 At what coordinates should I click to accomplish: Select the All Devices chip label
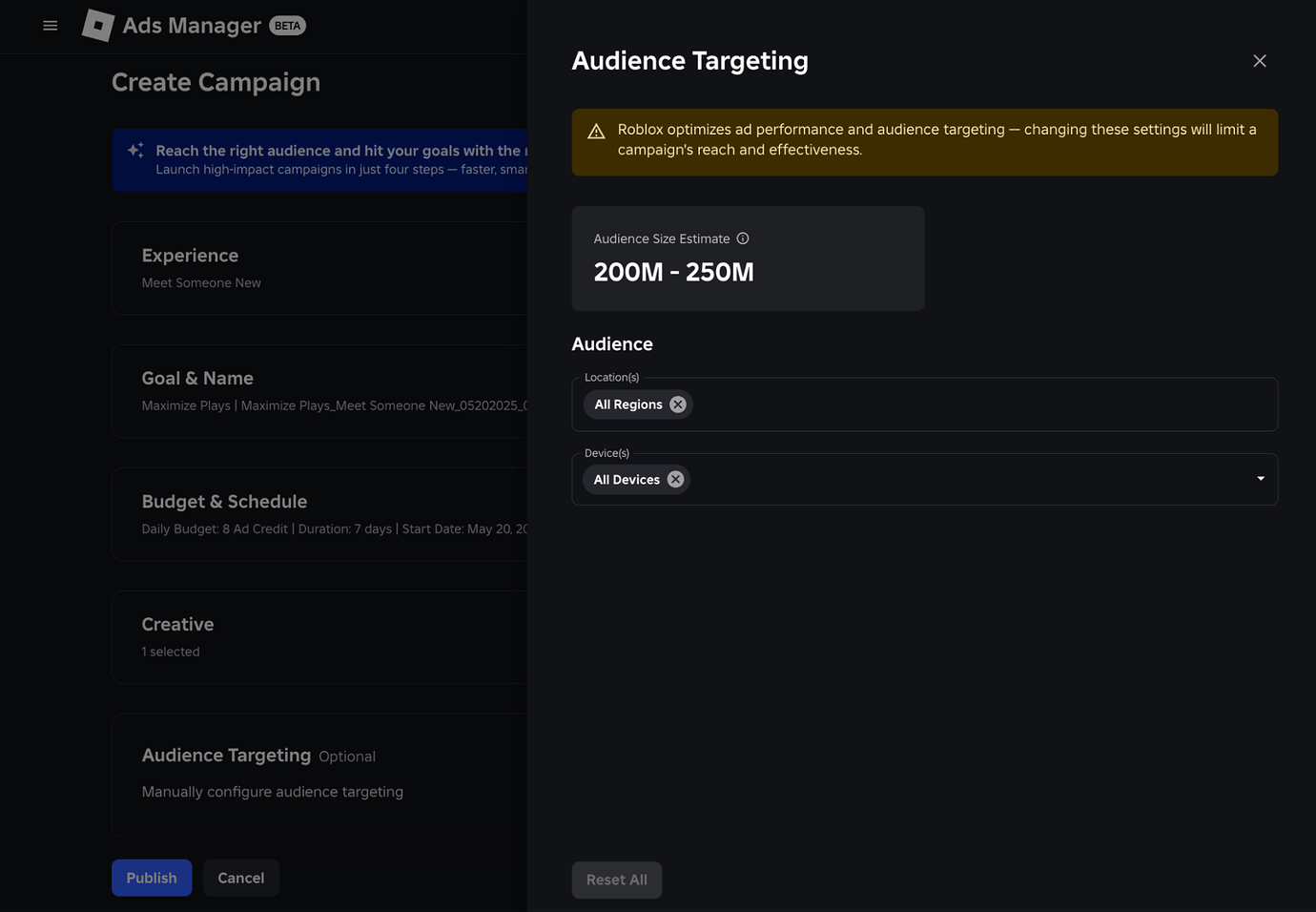pos(627,480)
